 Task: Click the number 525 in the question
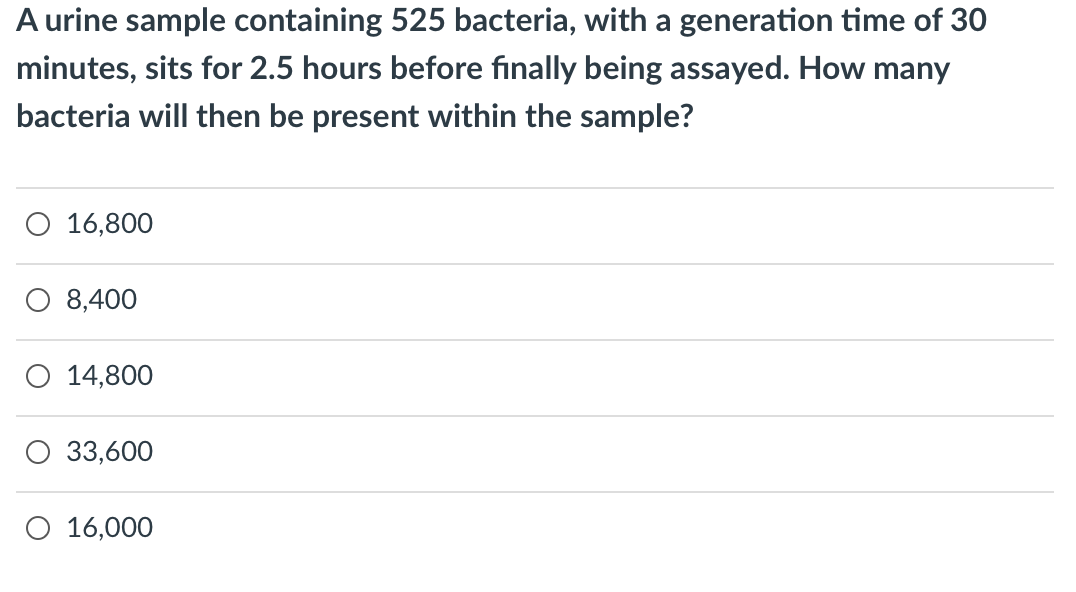[418, 21]
